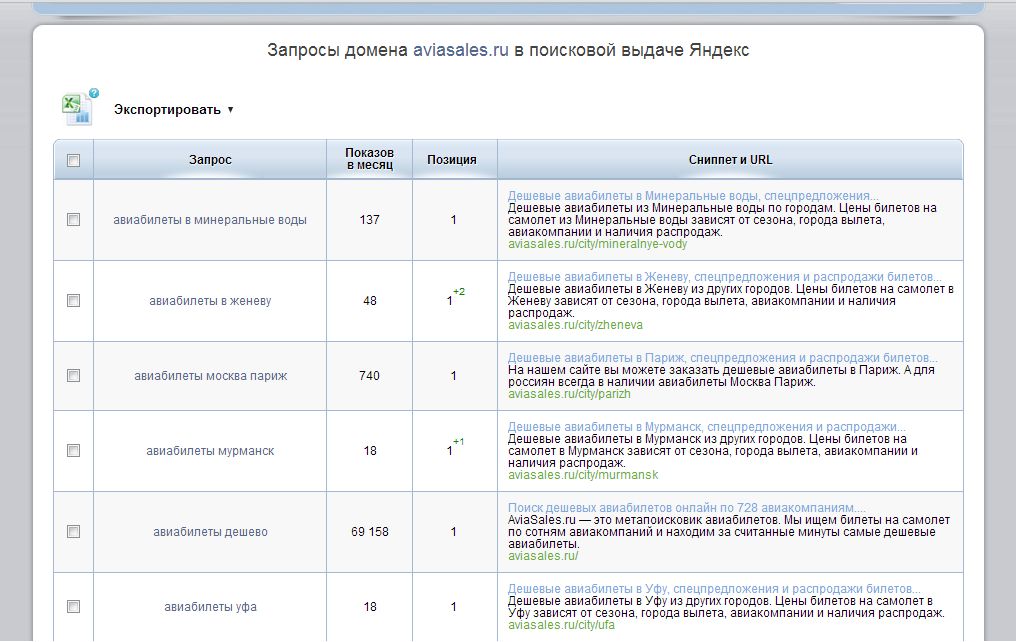Click the Запрос column header

point(210,159)
